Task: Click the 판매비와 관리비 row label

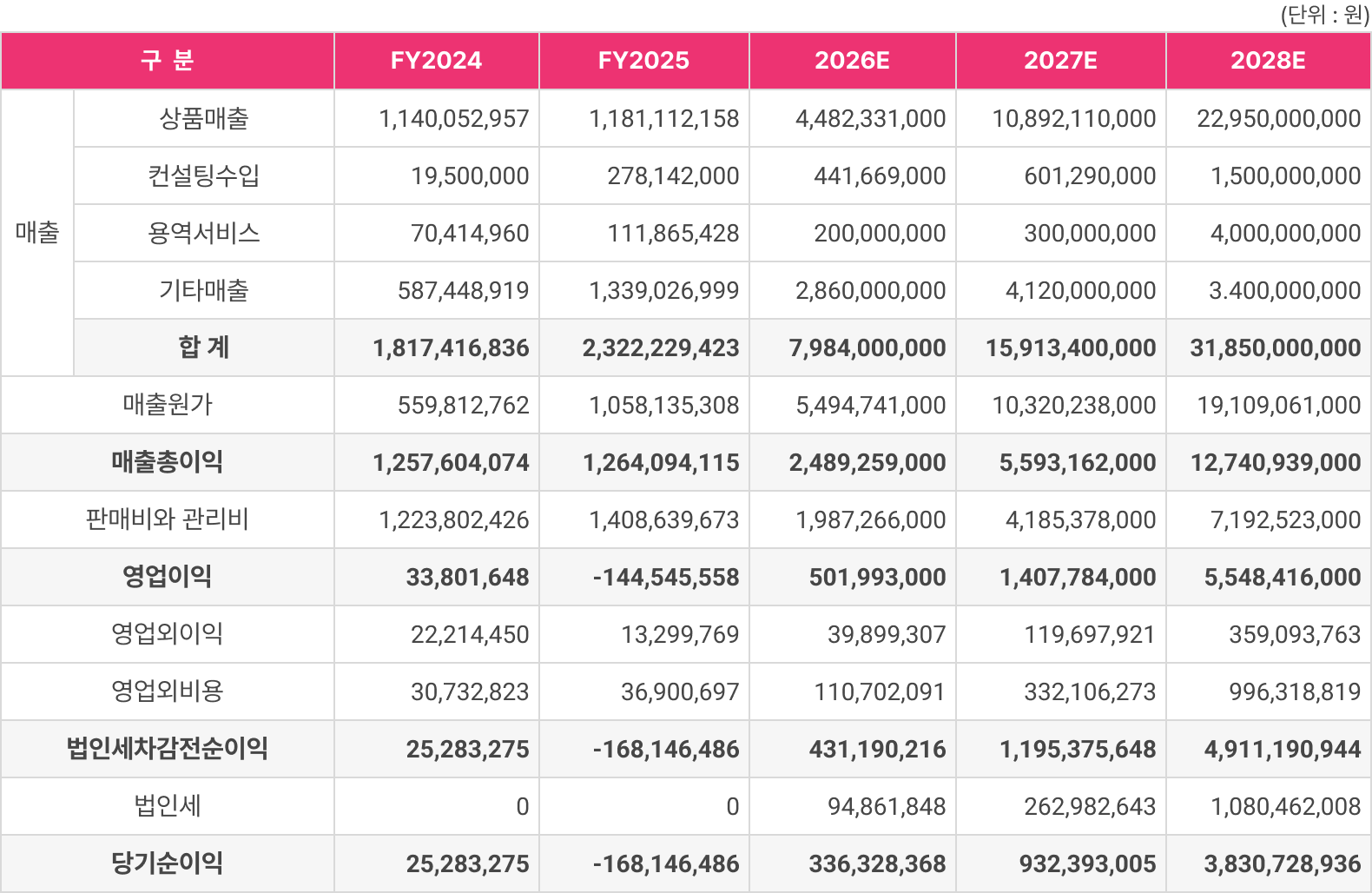Action: coord(167,519)
